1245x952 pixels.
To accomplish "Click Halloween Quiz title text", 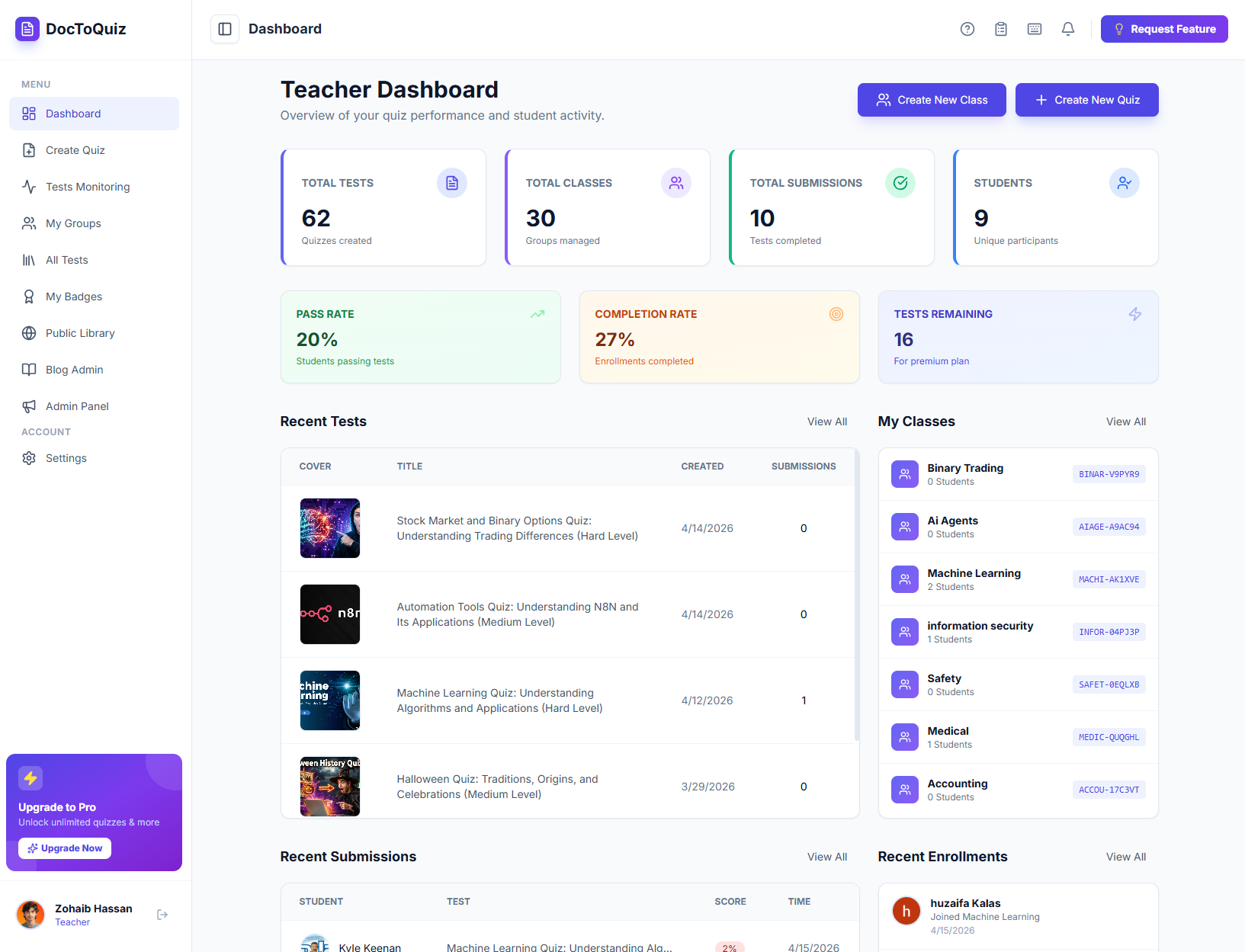I will 497,787.
